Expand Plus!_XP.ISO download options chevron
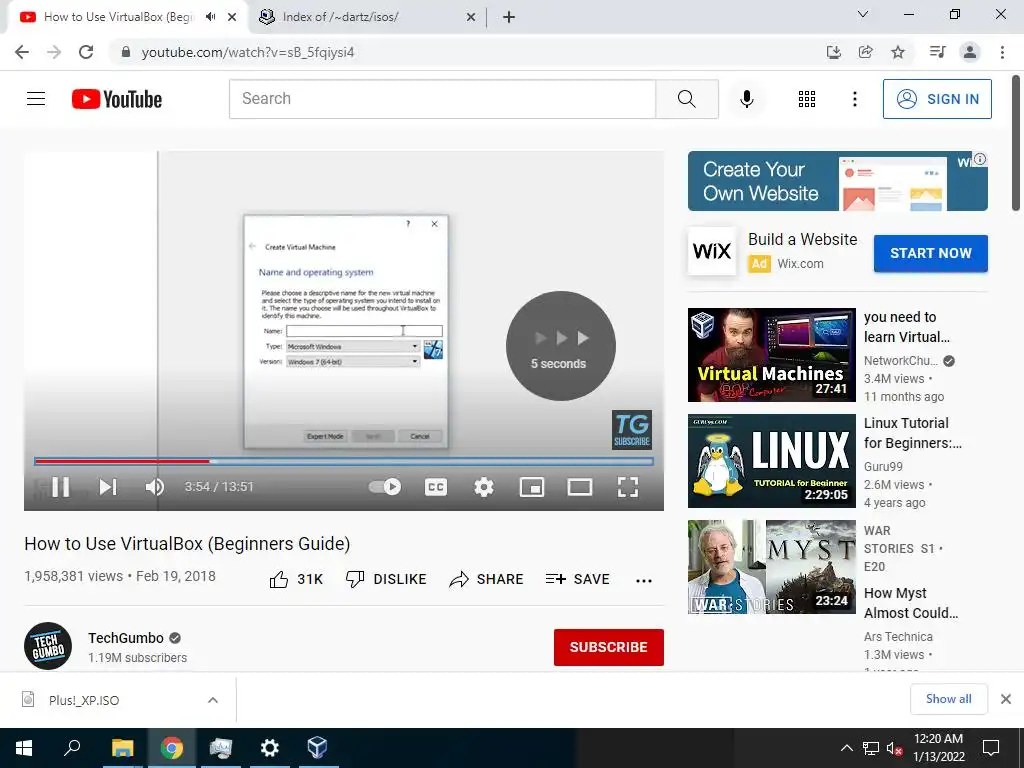This screenshot has height=768, width=1024. pos(213,700)
